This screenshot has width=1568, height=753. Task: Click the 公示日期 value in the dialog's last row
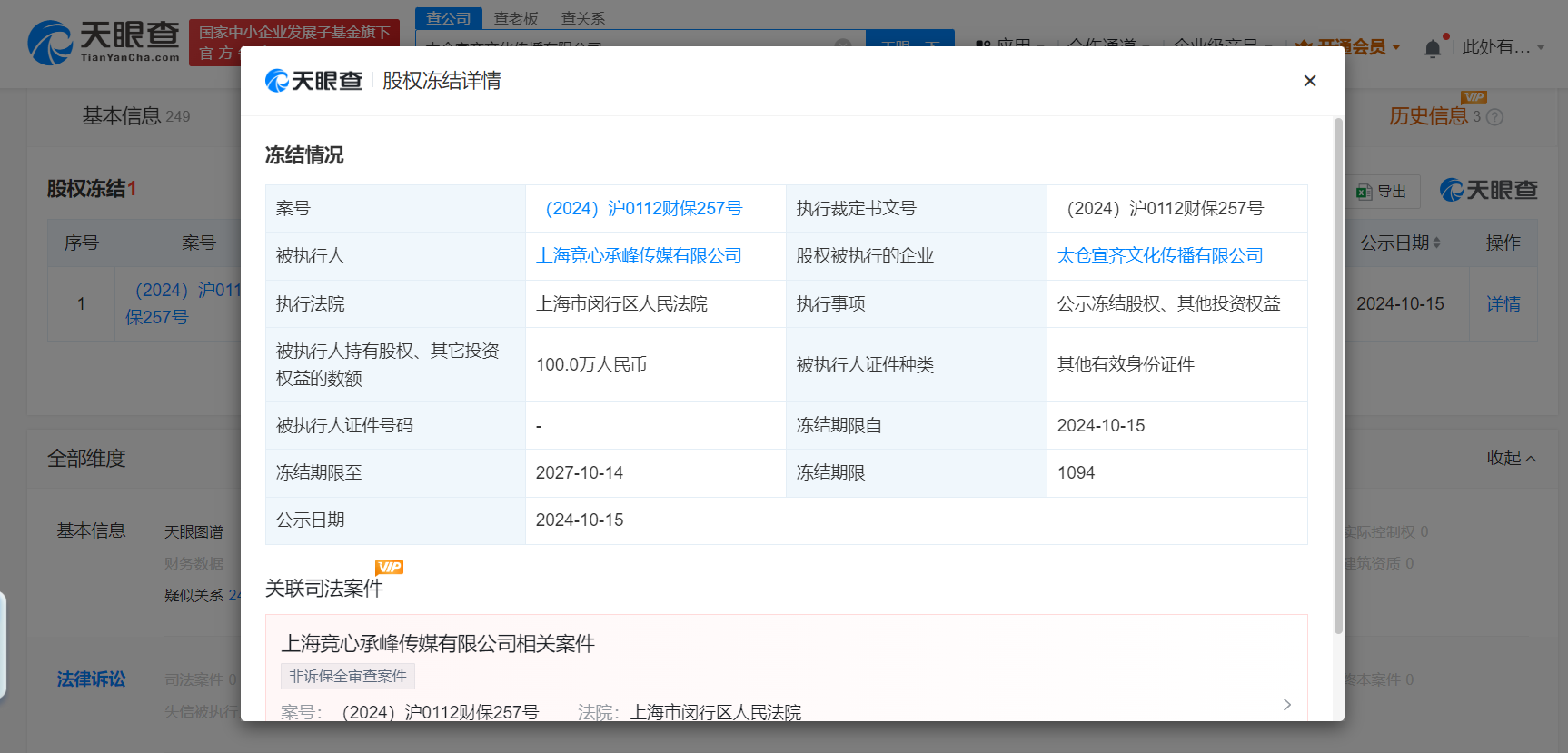(x=580, y=520)
